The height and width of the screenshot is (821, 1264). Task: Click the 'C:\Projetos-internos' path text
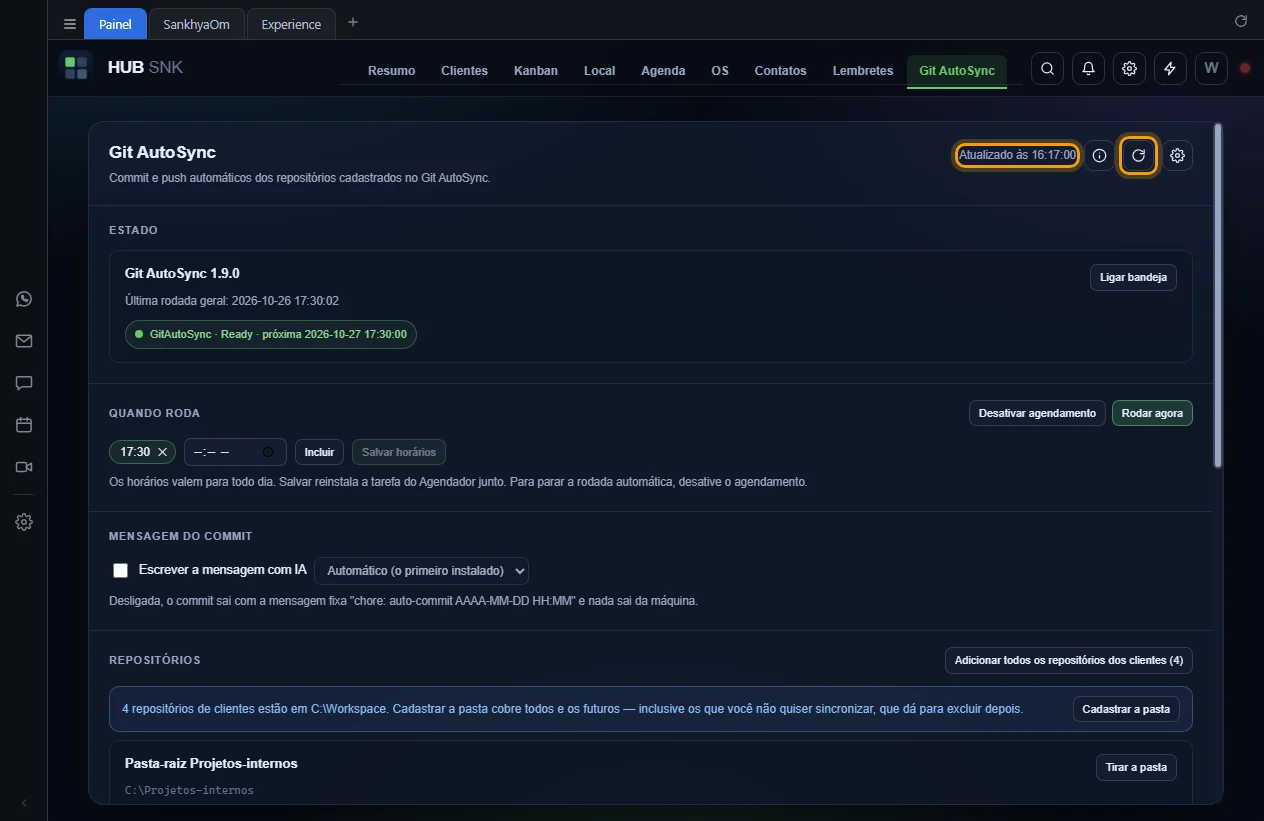[x=189, y=790]
